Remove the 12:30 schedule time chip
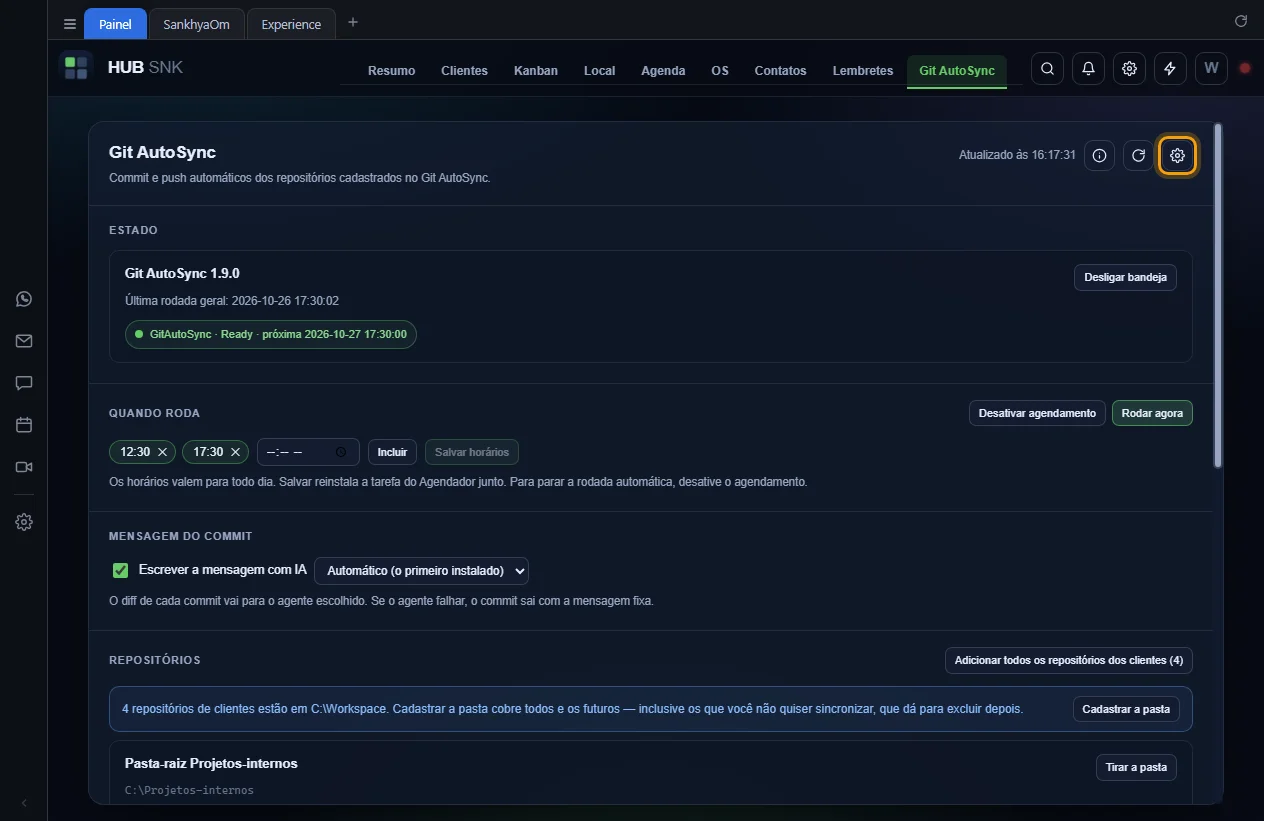 [x=162, y=452]
